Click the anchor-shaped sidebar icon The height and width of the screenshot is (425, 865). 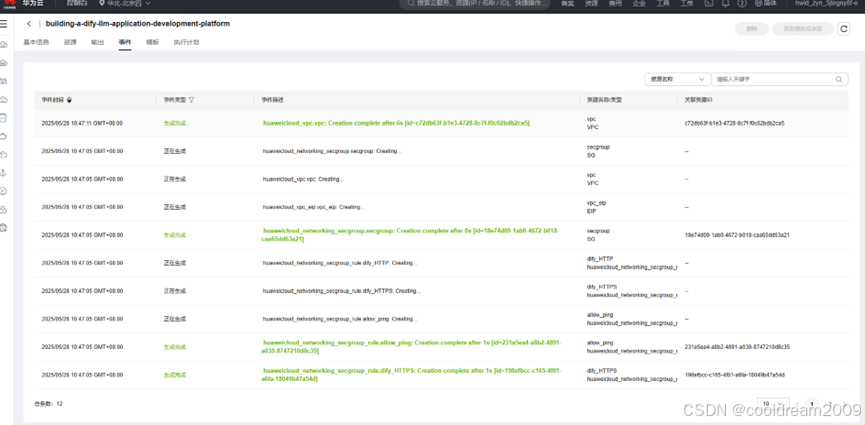[3, 173]
